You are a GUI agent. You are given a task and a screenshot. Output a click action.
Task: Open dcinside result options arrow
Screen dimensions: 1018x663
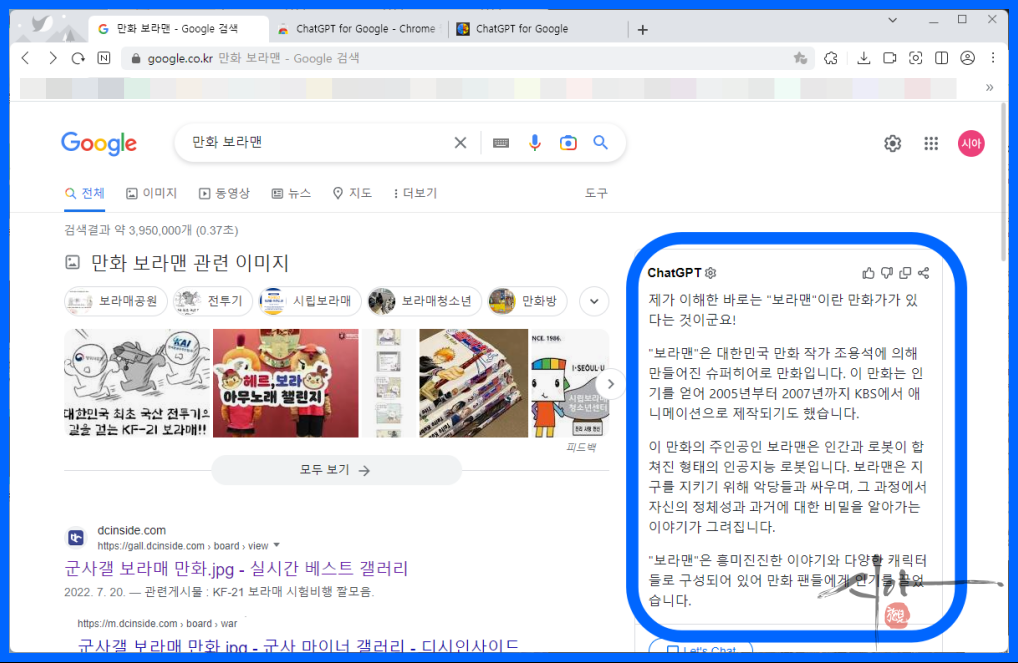277,545
